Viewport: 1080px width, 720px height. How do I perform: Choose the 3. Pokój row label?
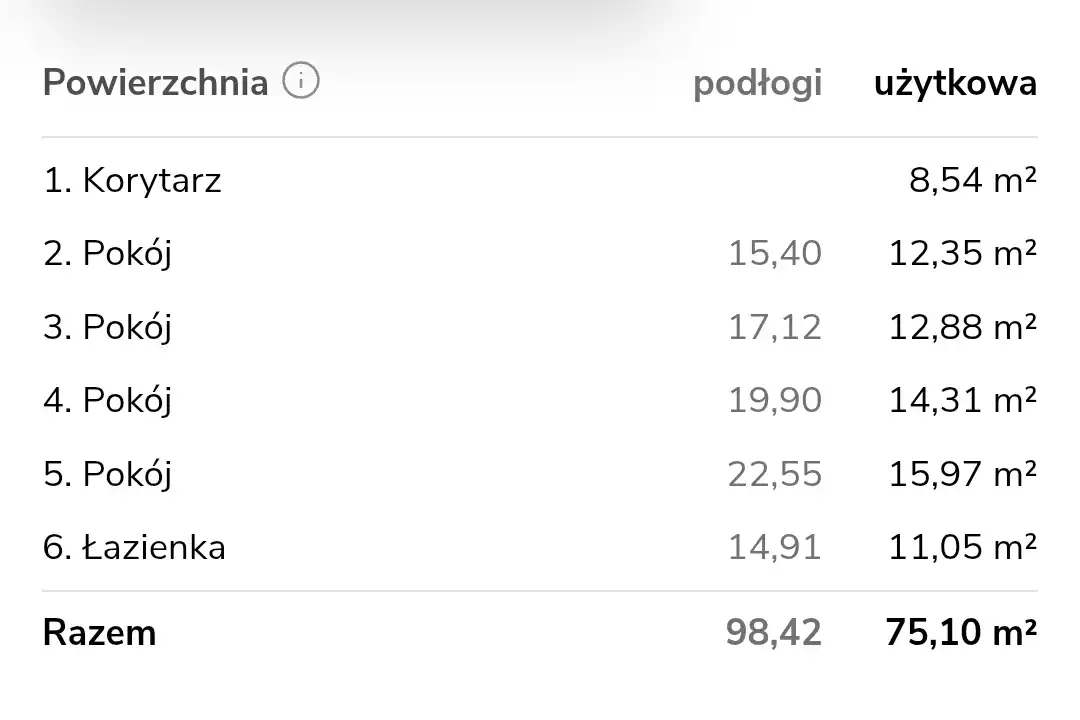(x=107, y=327)
